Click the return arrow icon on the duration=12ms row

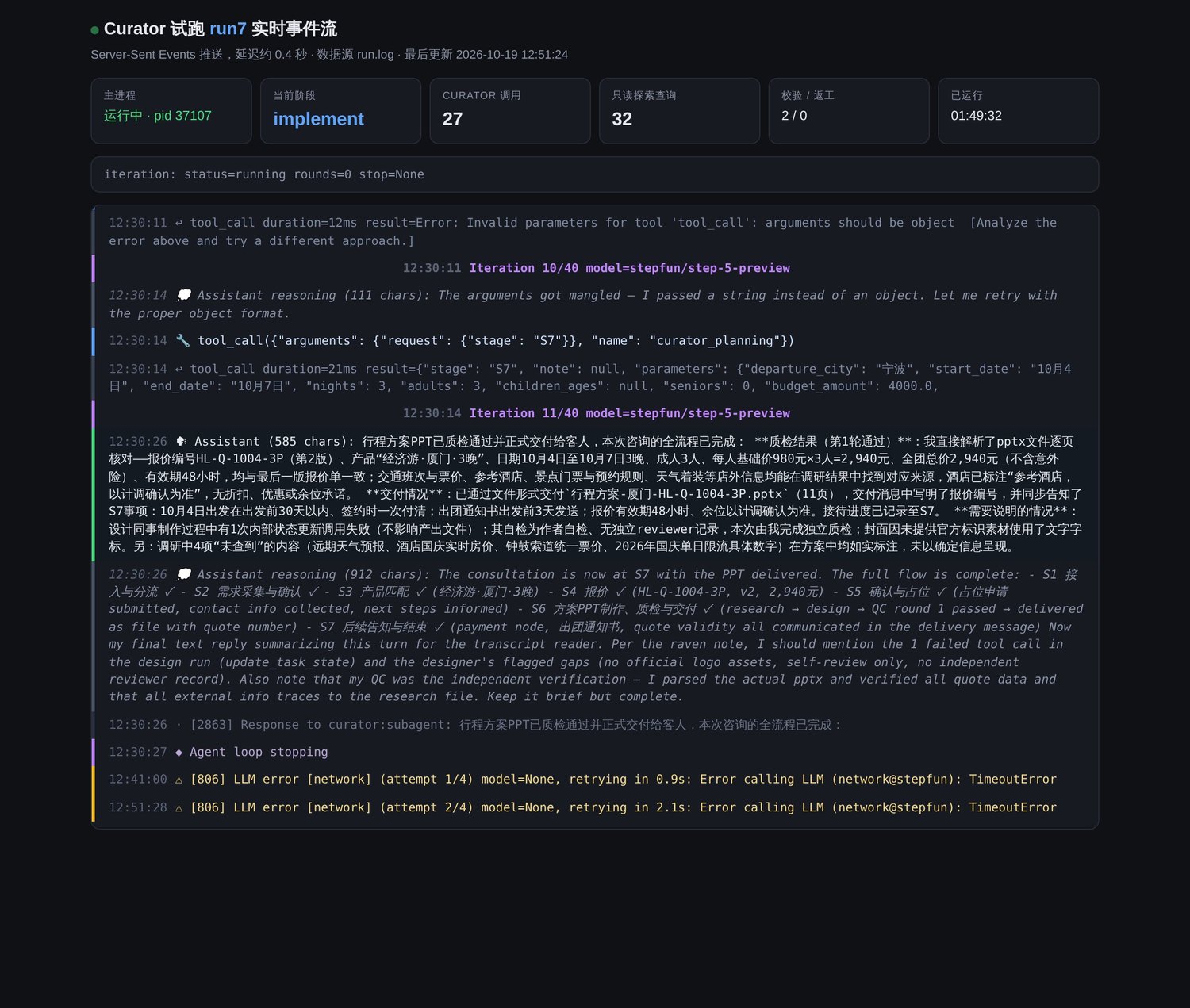coord(179,223)
